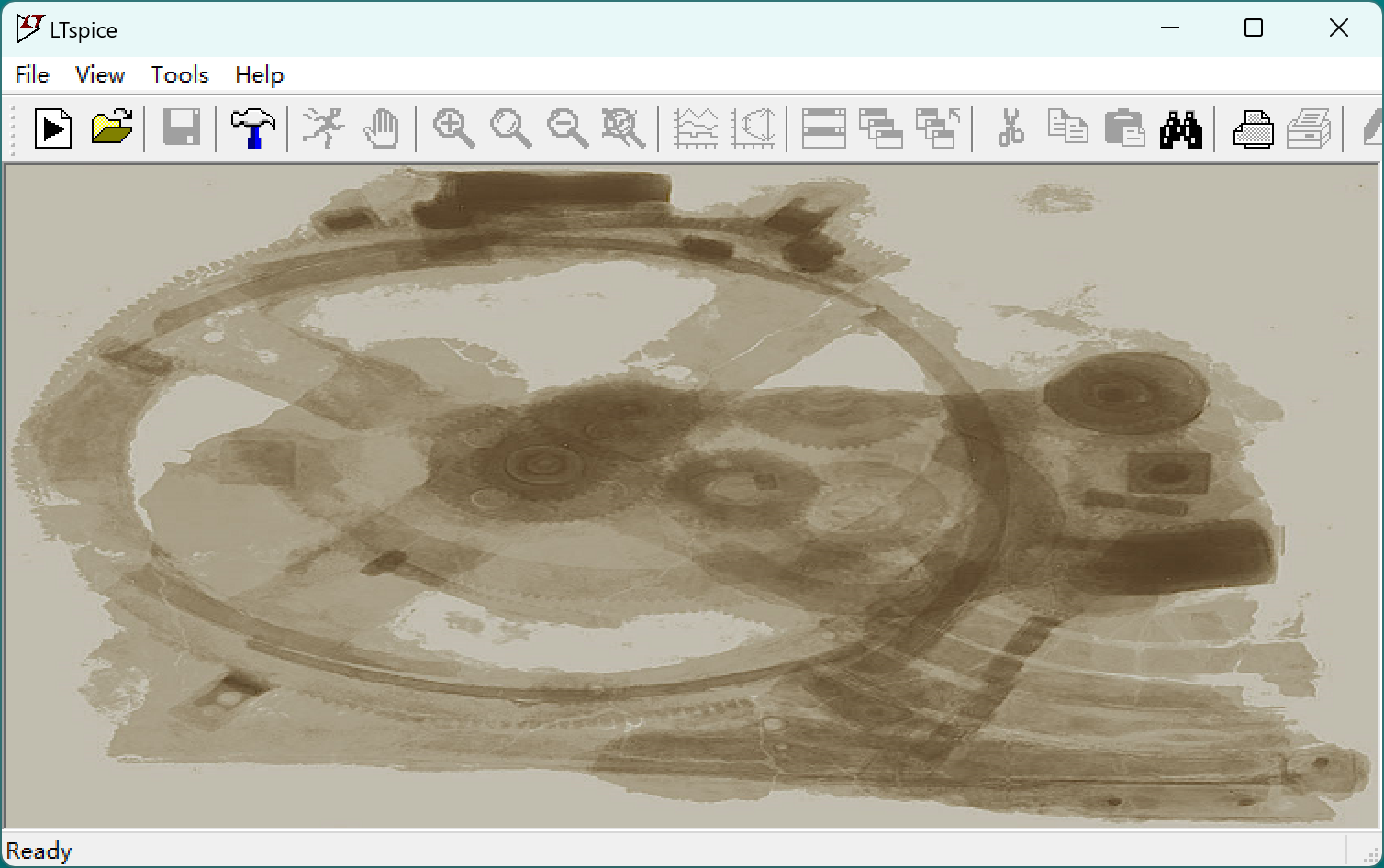Screen dimensions: 1384x868
Task: Open a file with the folder icon
Action: [x=112, y=128]
